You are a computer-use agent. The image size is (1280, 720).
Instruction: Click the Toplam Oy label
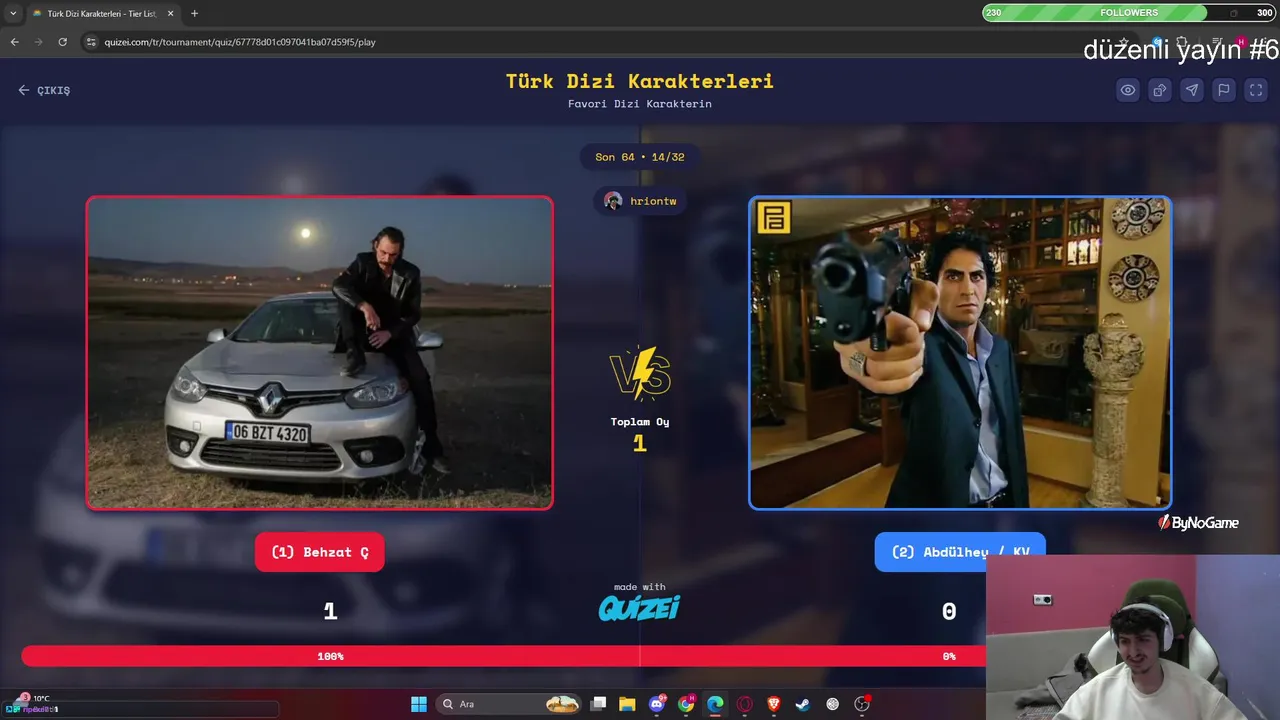pos(640,422)
